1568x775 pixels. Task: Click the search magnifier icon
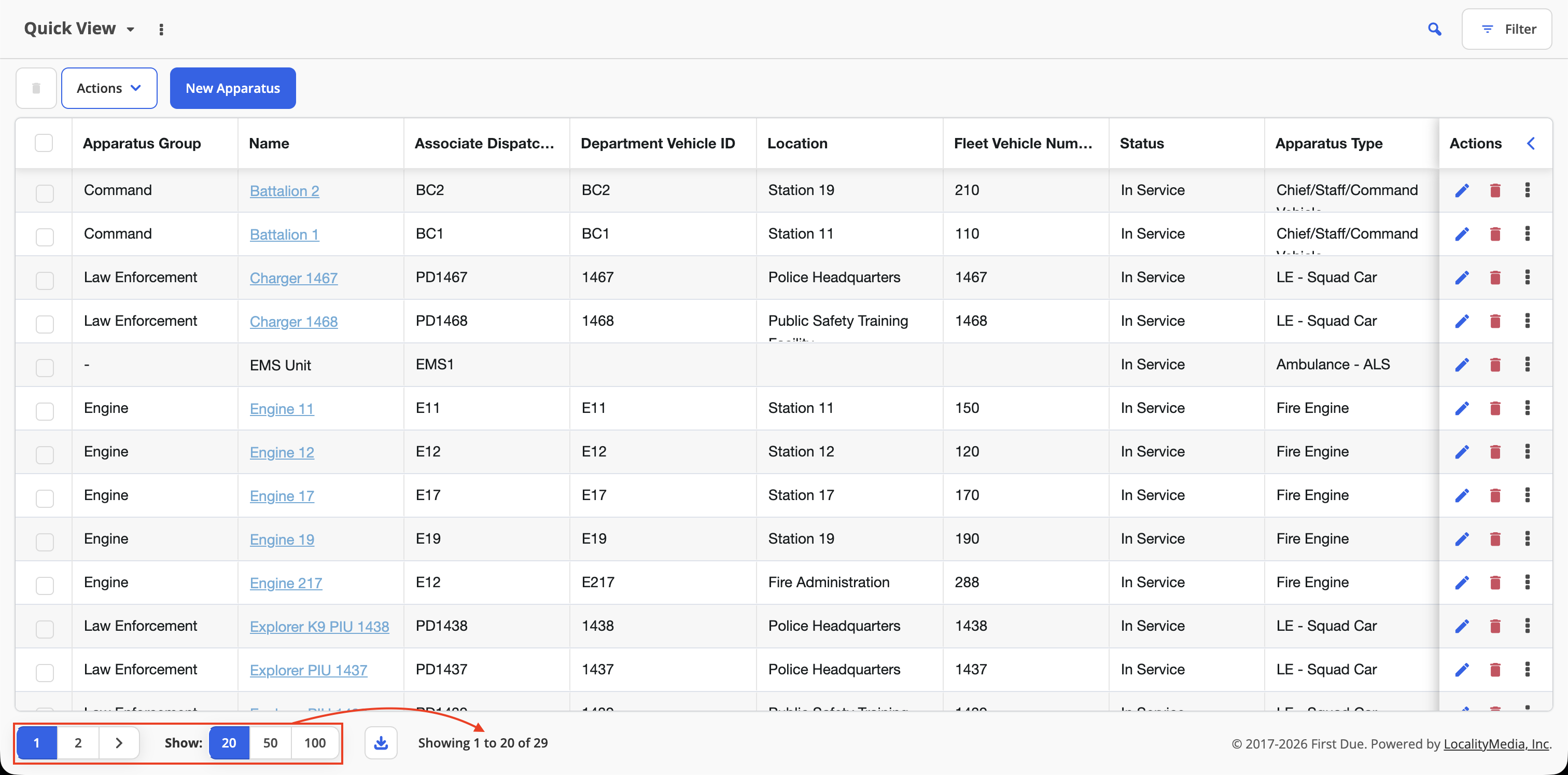(1434, 29)
